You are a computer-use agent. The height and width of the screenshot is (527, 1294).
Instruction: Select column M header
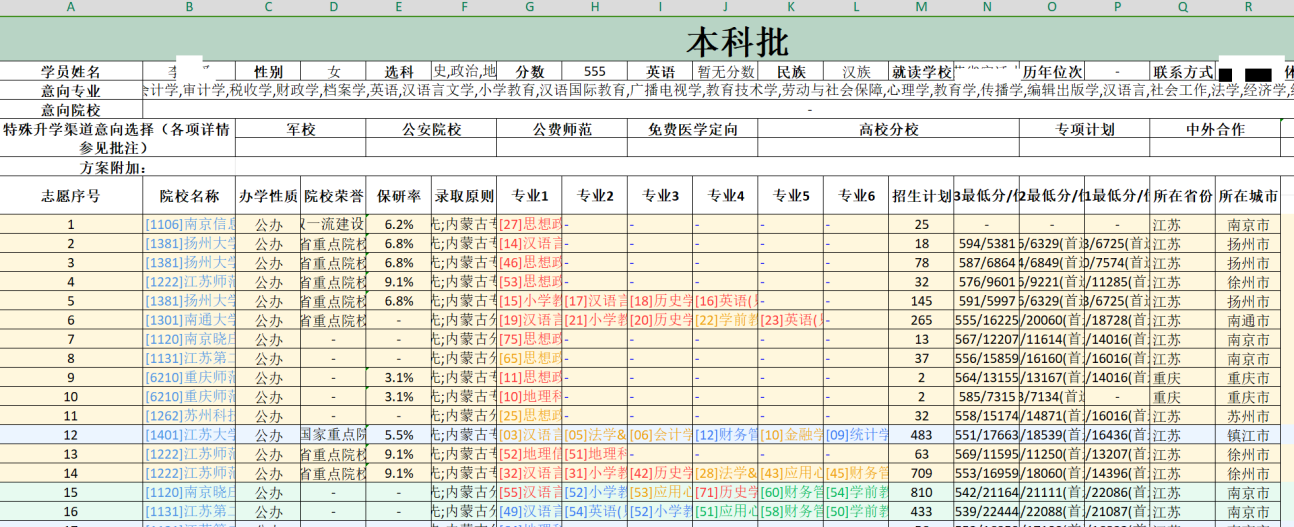click(x=921, y=7)
